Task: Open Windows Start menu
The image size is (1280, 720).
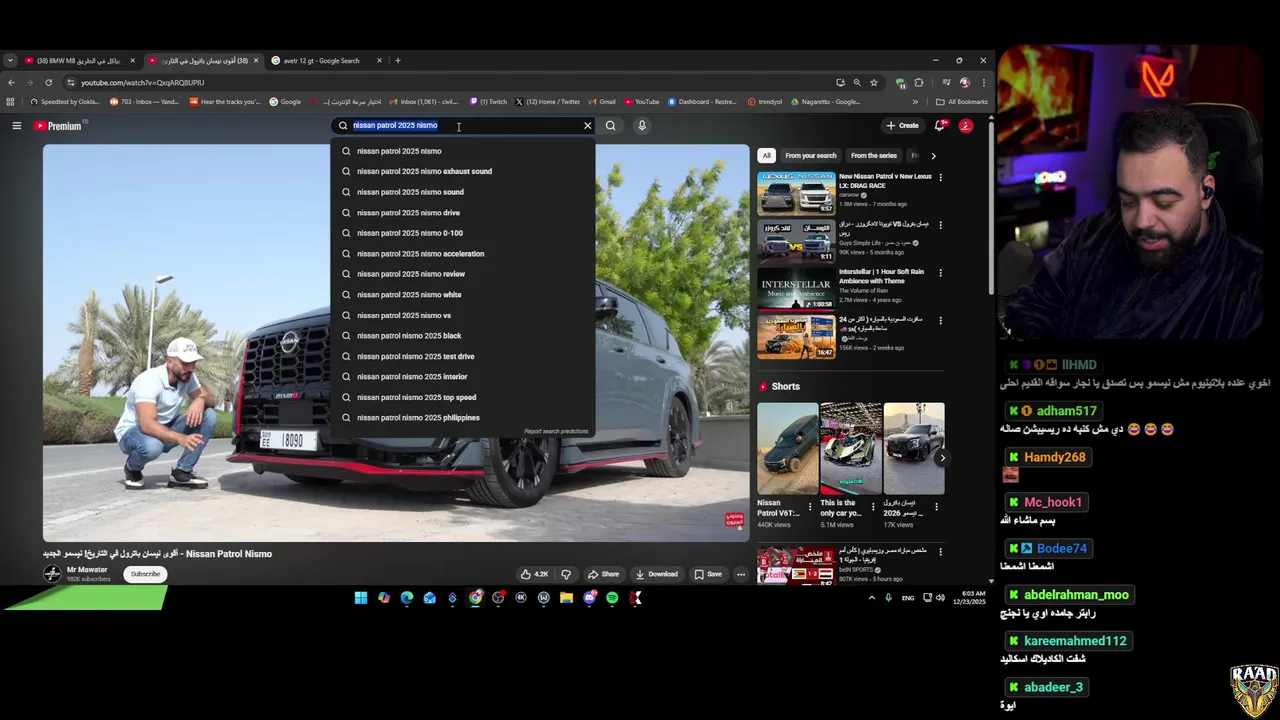Action: click(360, 598)
